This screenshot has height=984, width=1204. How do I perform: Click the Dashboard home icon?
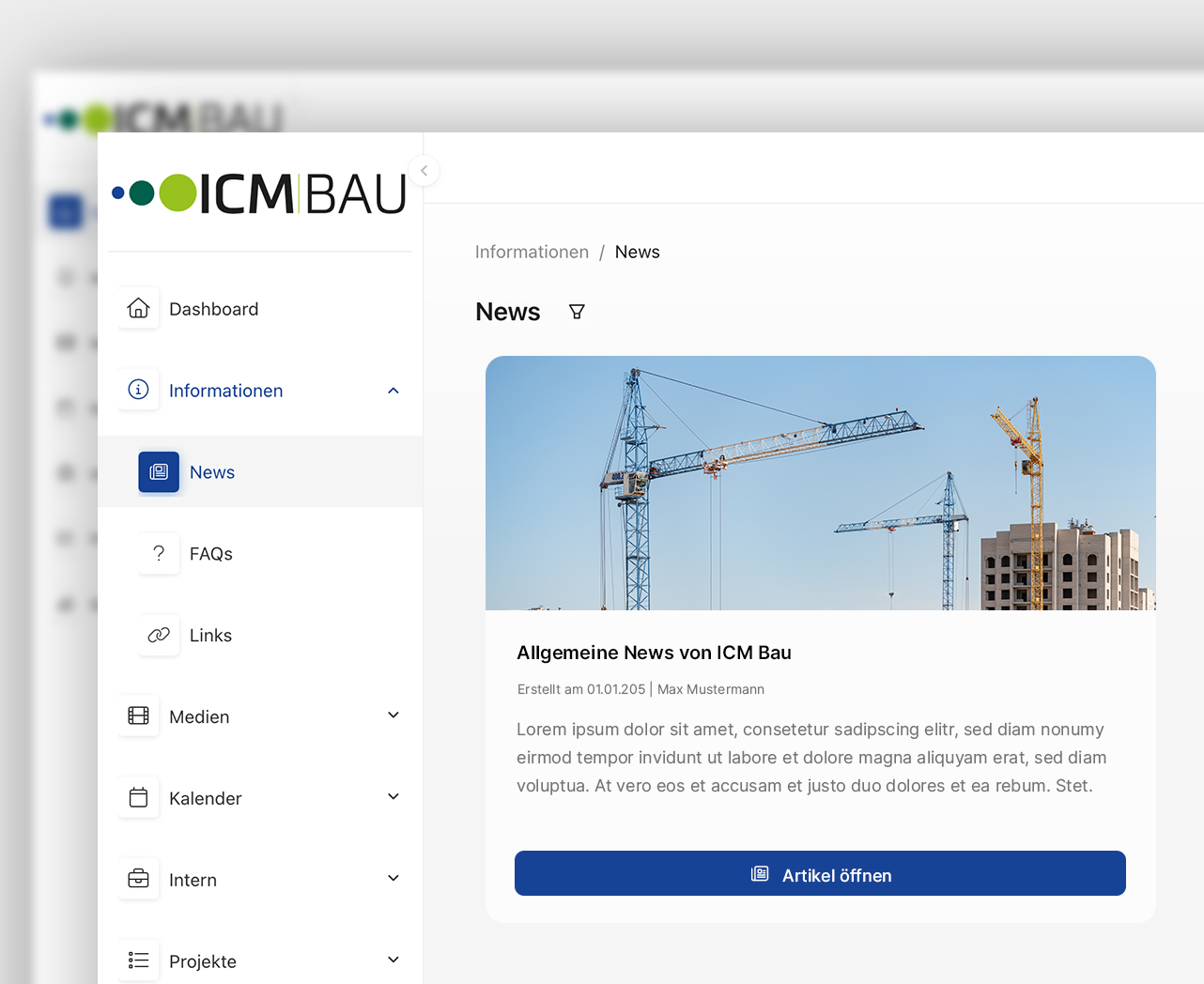point(138,308)
